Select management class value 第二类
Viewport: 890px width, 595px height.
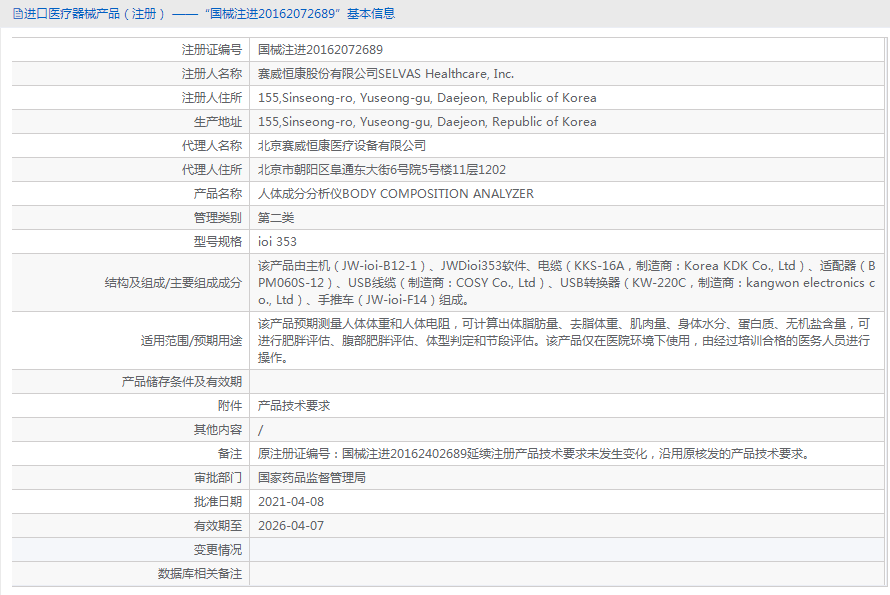pyautogui.click(x=276, y=218)
